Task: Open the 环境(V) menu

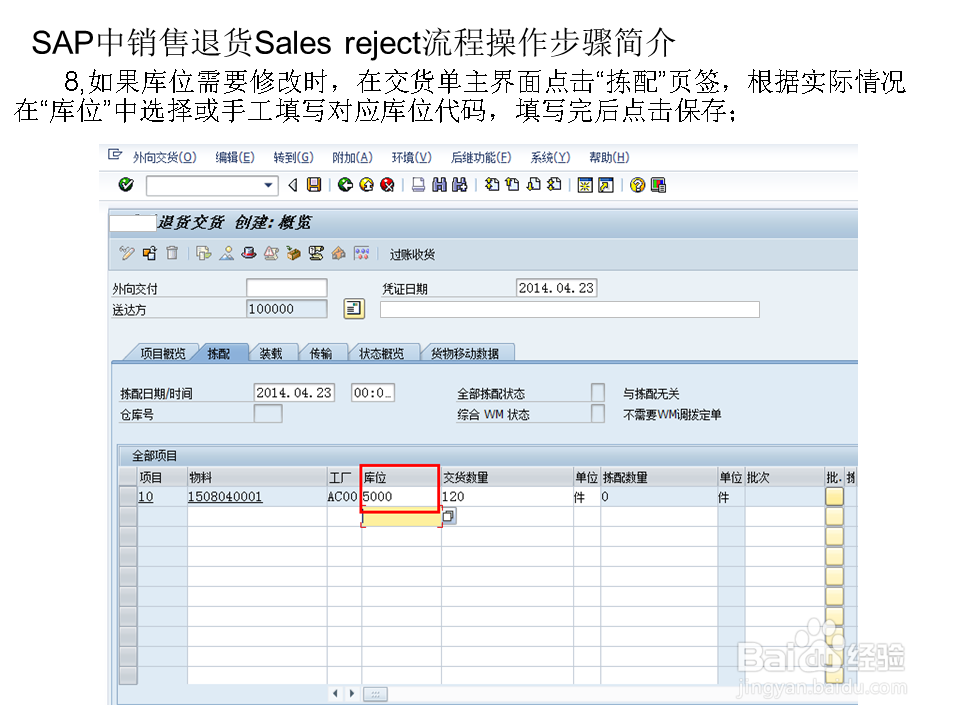Action: click(411, 157)
